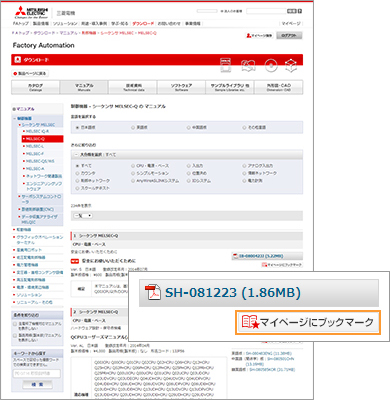Click the red bullet icon of 製品ページに戻る

(15, 73)
